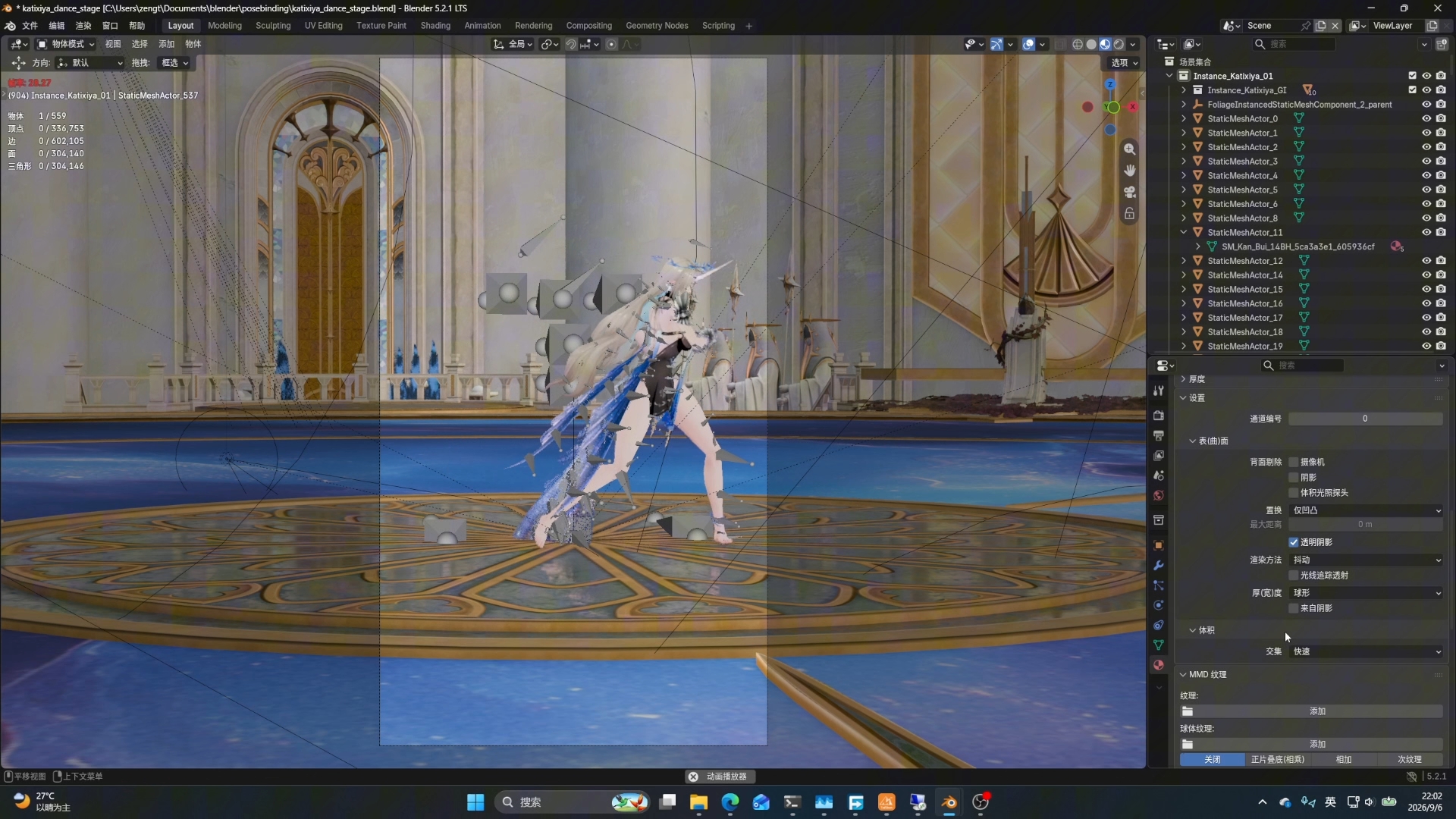Viewport: 1456px width, 819px height.
Task: Click the zoom magnifier viewport gizmo
Action: tap(1130, 149)
